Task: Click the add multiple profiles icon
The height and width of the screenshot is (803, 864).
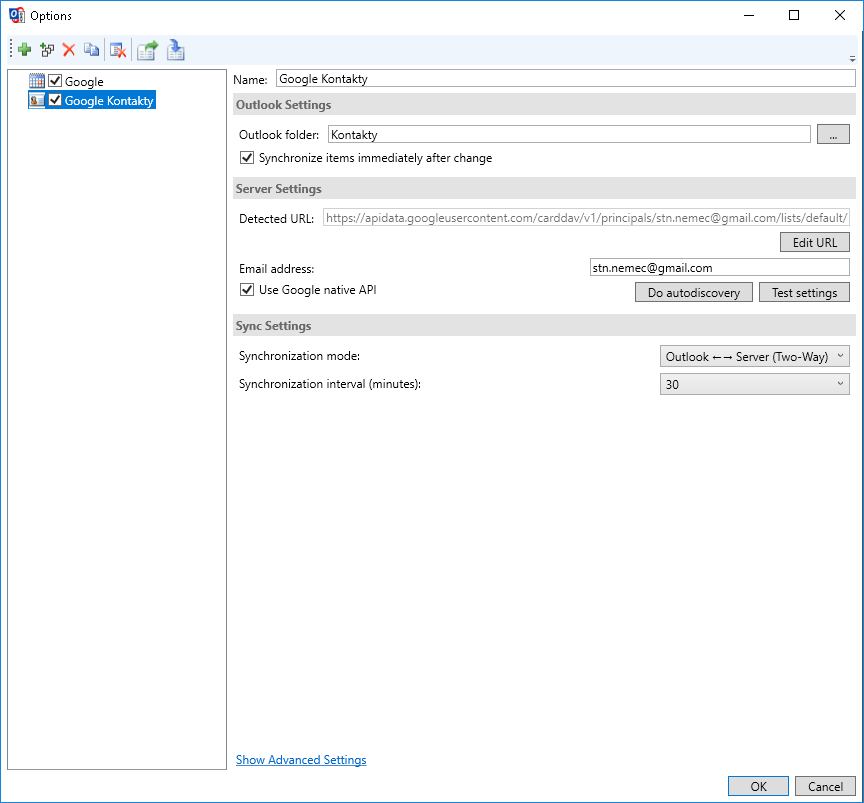Action: (x=47, y=49)
